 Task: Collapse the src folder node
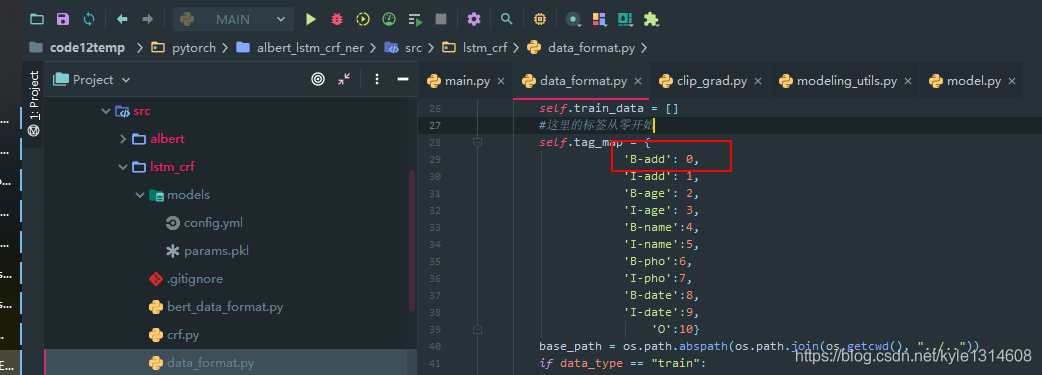106,111
